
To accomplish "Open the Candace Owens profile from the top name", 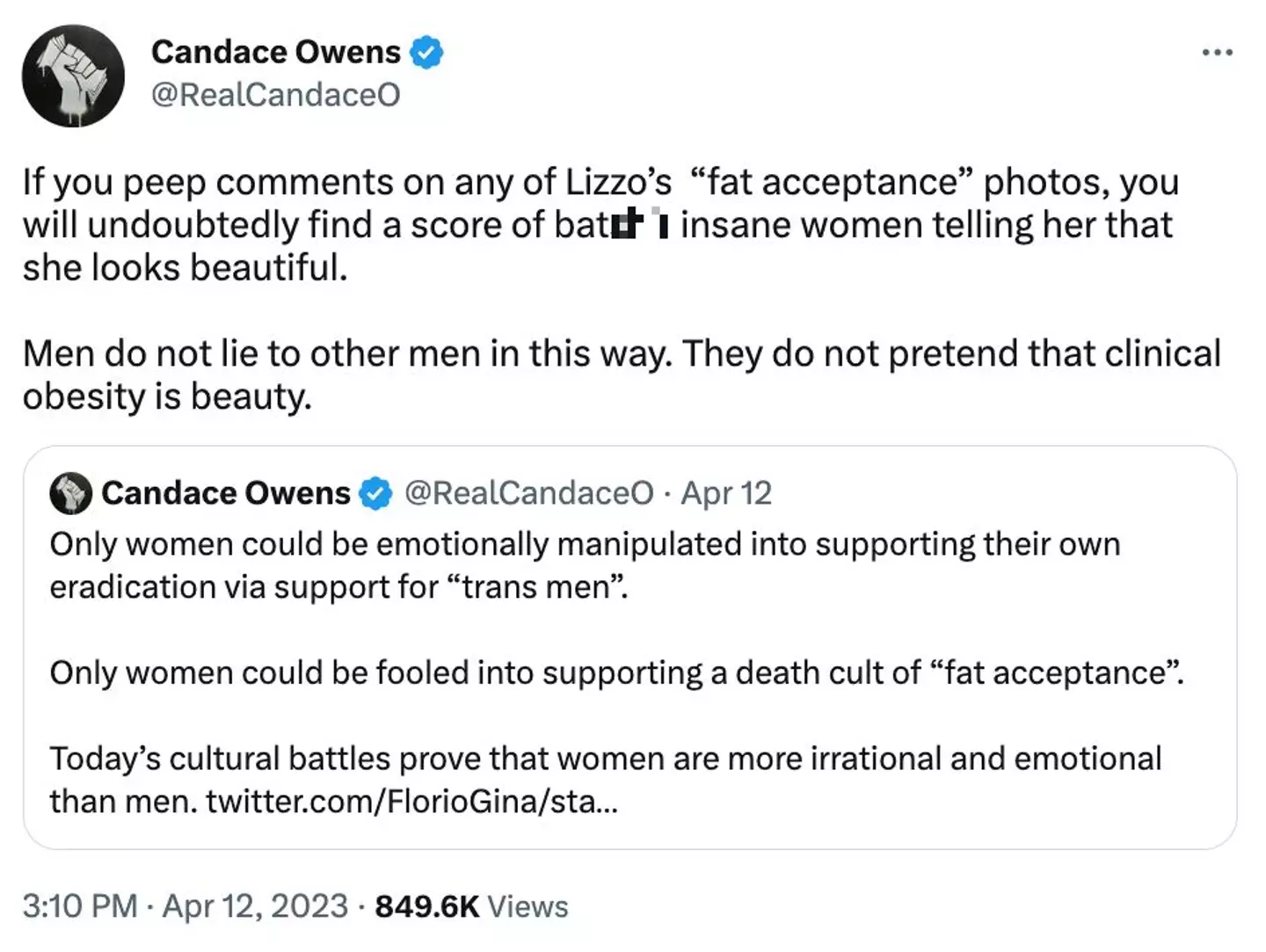I will 275,53.
